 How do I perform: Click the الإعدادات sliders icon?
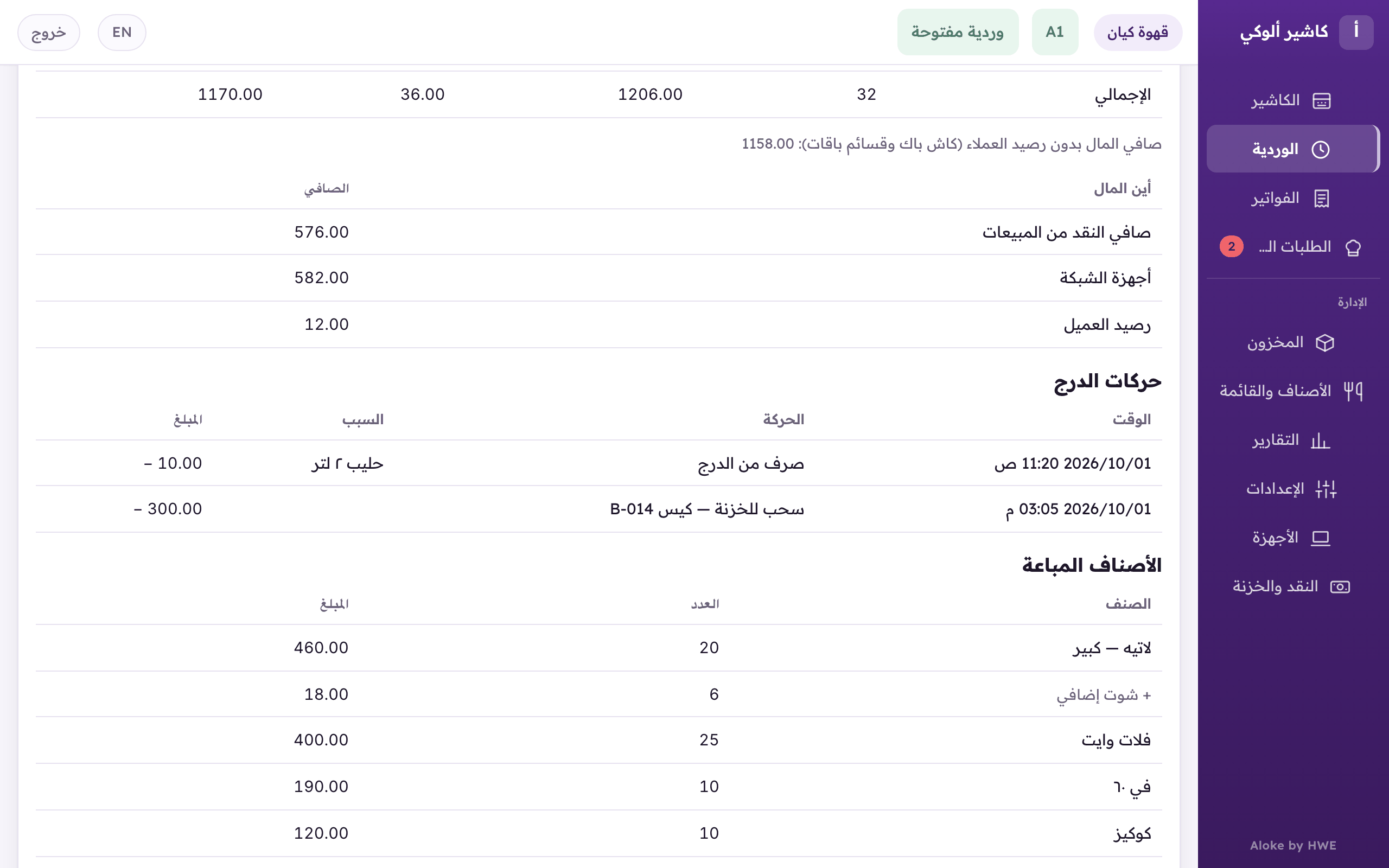tap(1326, 489)
